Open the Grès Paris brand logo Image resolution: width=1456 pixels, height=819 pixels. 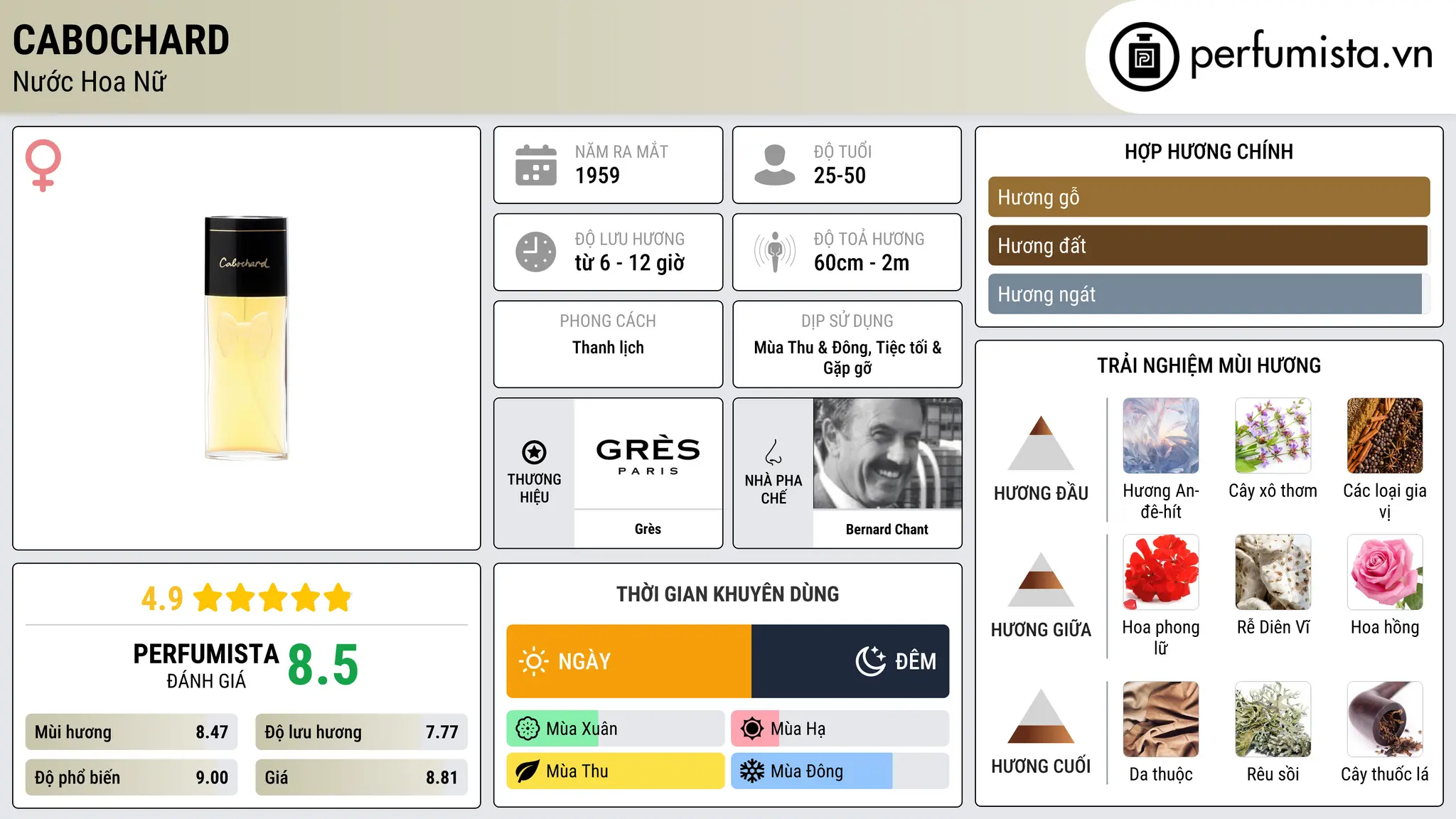point(648,455)
